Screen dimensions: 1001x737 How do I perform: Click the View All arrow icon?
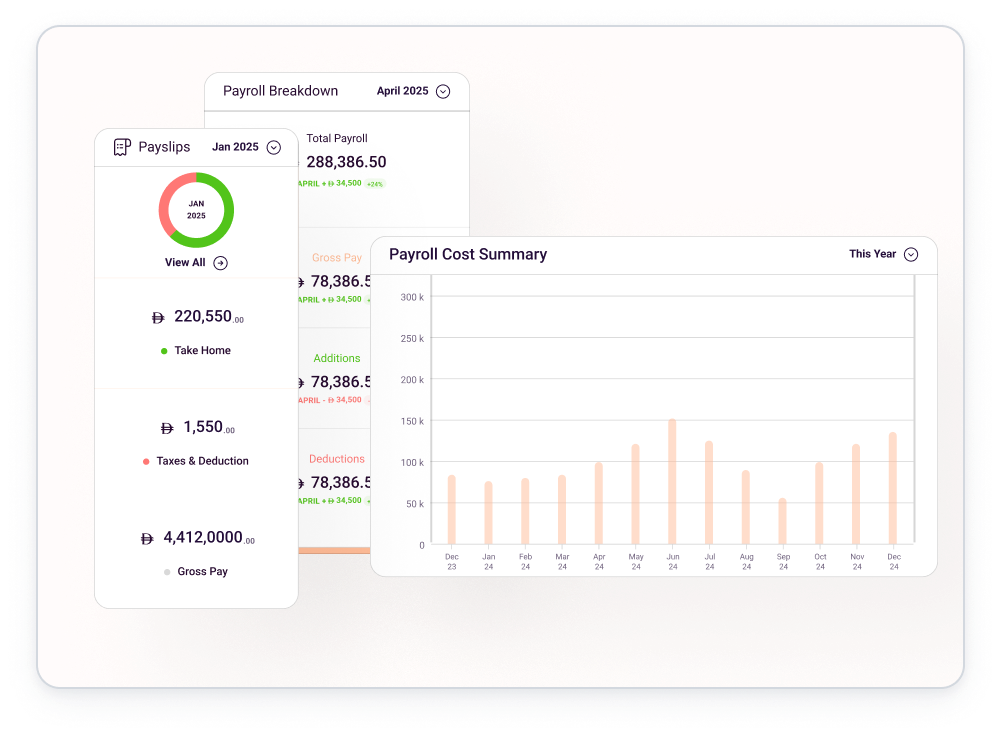[x=221, y=263]
